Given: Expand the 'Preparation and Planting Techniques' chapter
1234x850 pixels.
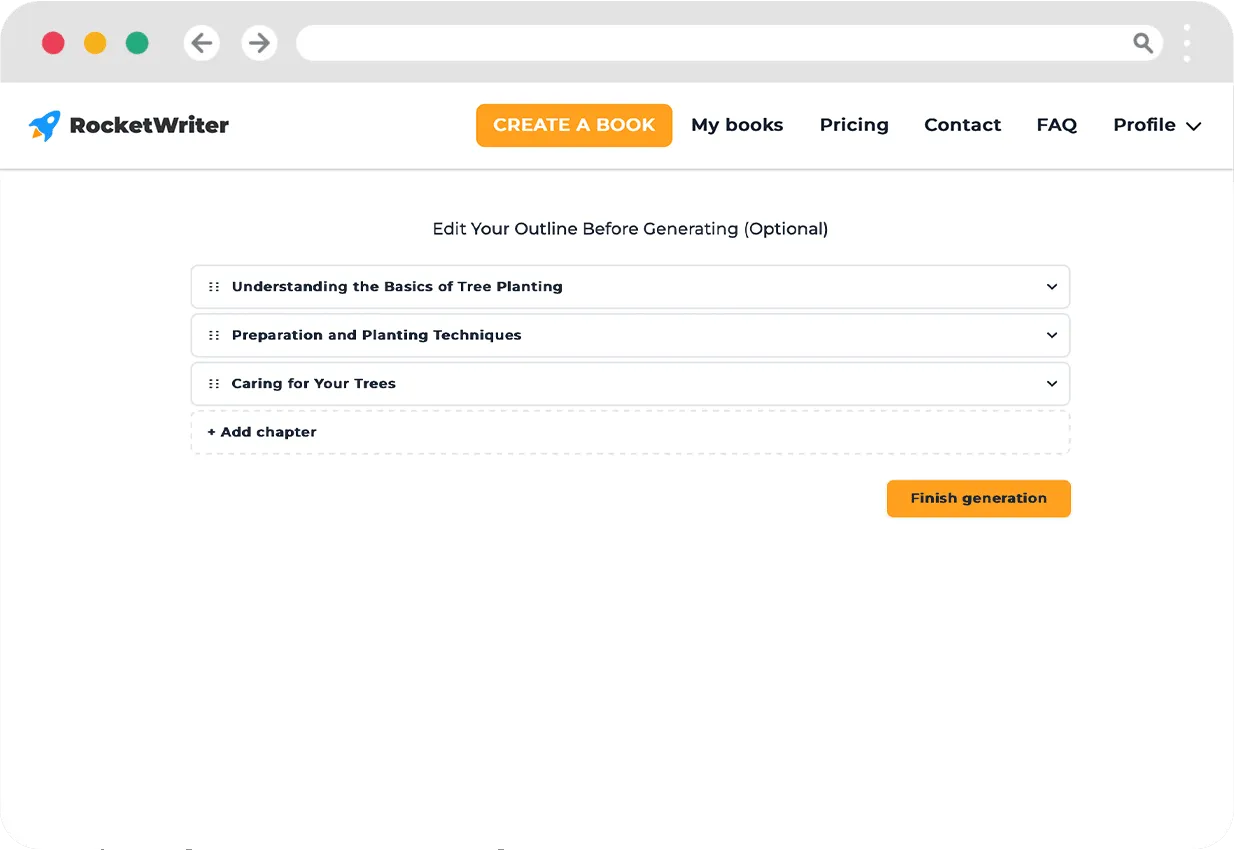Looking at the screenshot, I should (x=1051, y=335).
